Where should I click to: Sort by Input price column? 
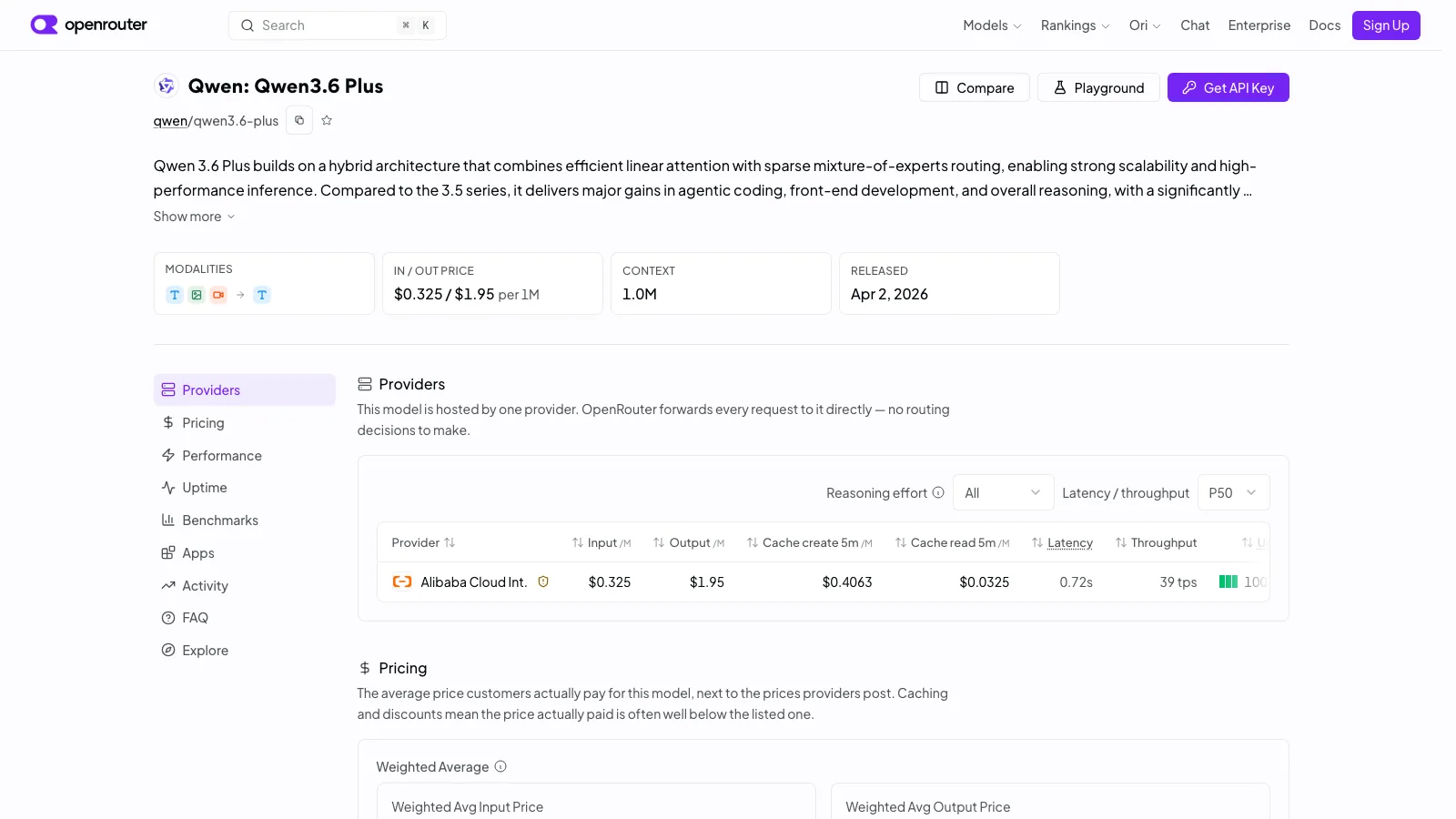click(x=602, y=542)
